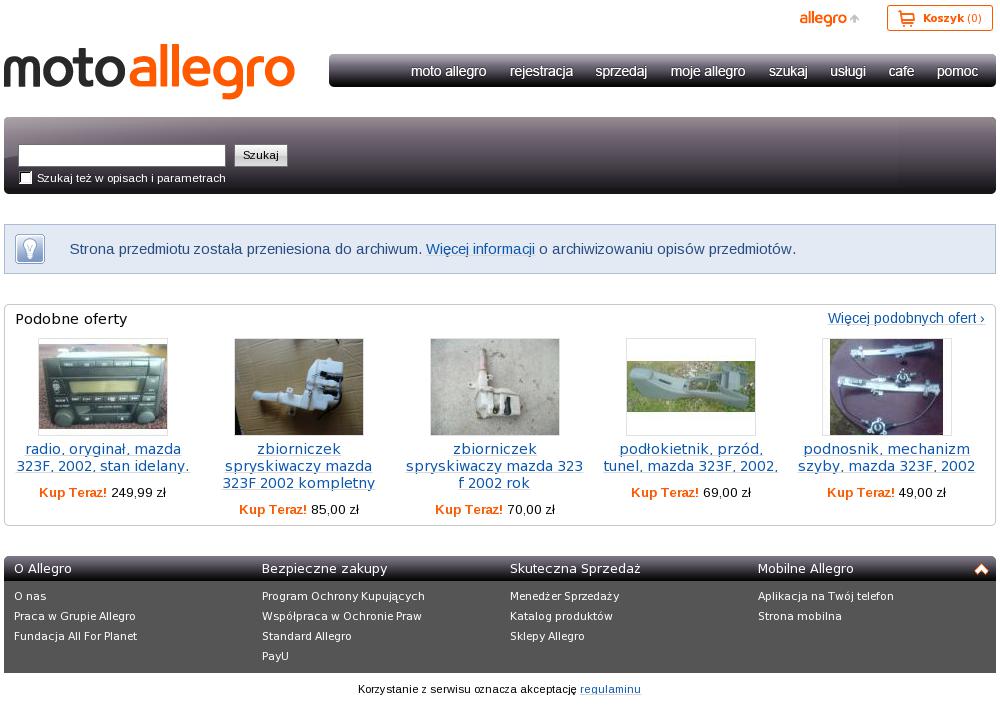Image resolution: width=1000 pixels, height=709 pixels.
Task: Open 'Aplikacja na Twój telefon' footer link
Action: point(825,596)
